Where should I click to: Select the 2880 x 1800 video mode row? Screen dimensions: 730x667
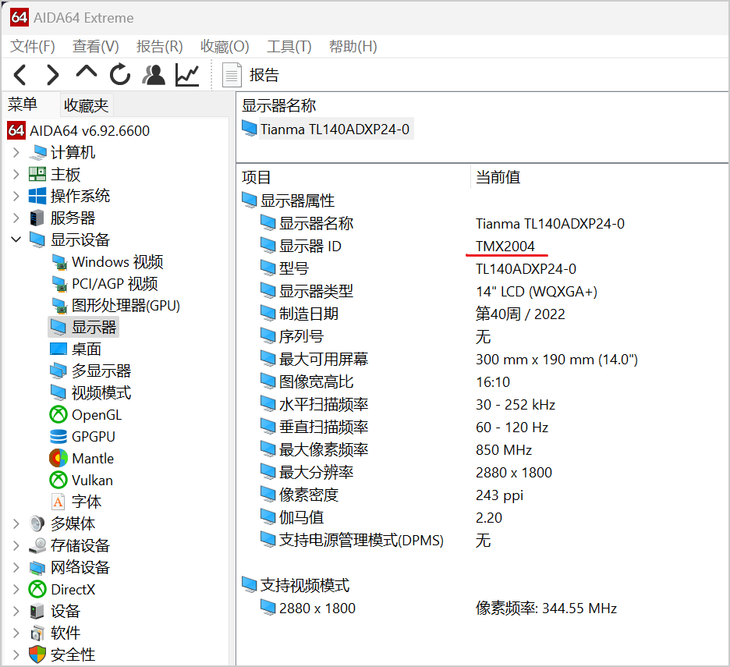pos(482,608)
